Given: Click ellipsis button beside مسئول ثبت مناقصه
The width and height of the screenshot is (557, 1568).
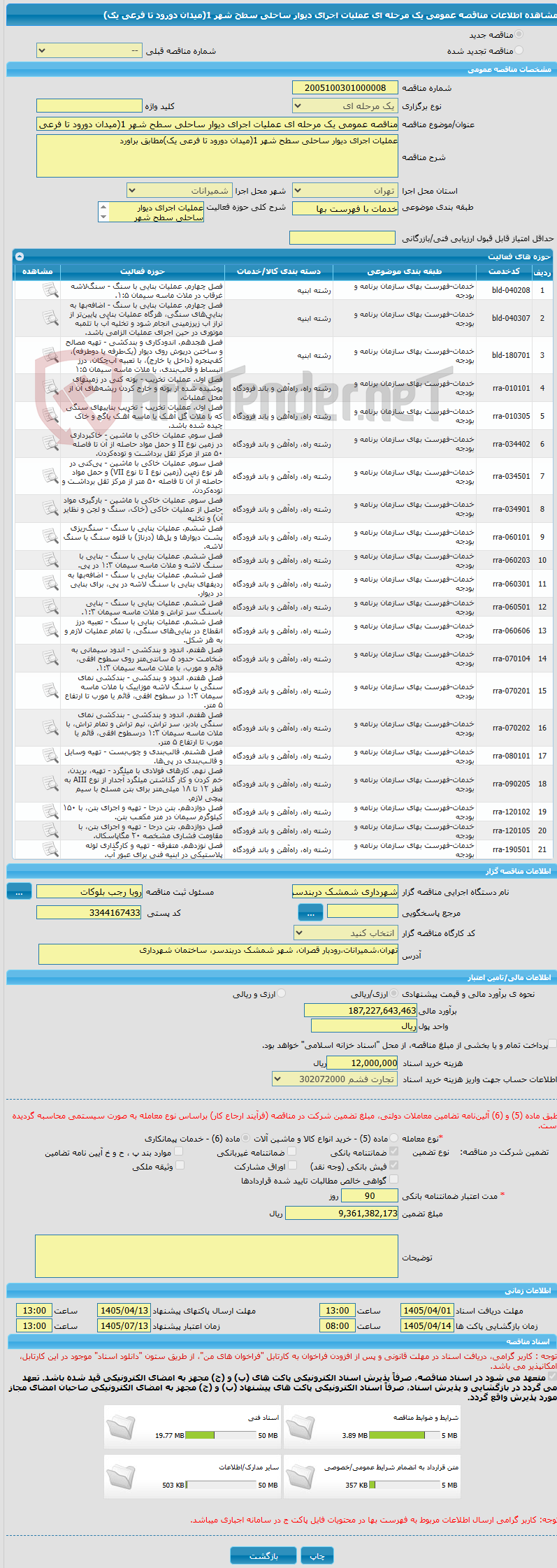Looking at the screenshot, I should (19, 892).
